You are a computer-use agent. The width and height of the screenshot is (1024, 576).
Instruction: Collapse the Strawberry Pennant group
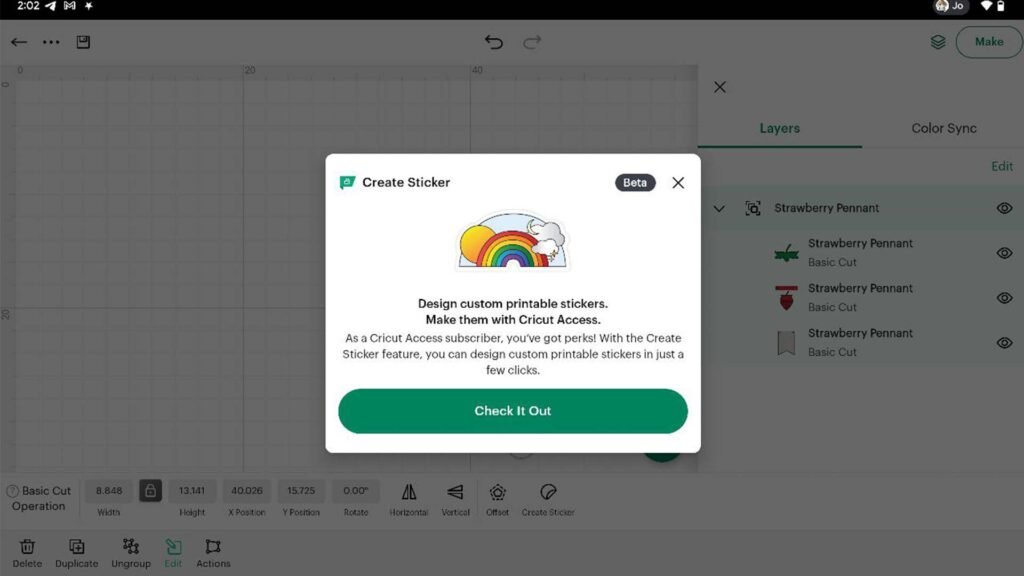tap(719, 208)
